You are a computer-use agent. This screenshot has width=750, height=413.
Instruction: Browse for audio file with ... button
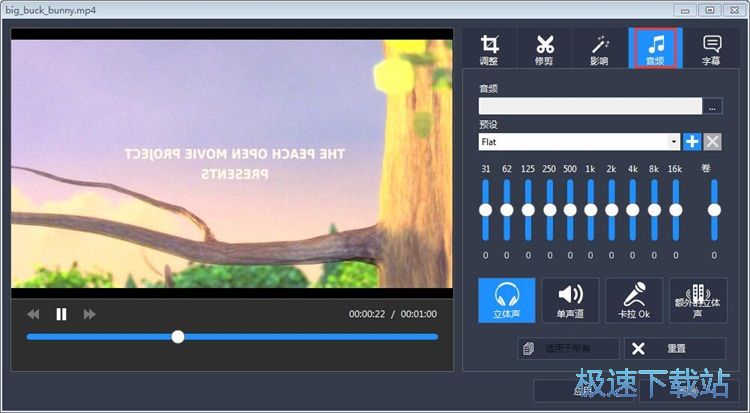click(x=712, y=106)
